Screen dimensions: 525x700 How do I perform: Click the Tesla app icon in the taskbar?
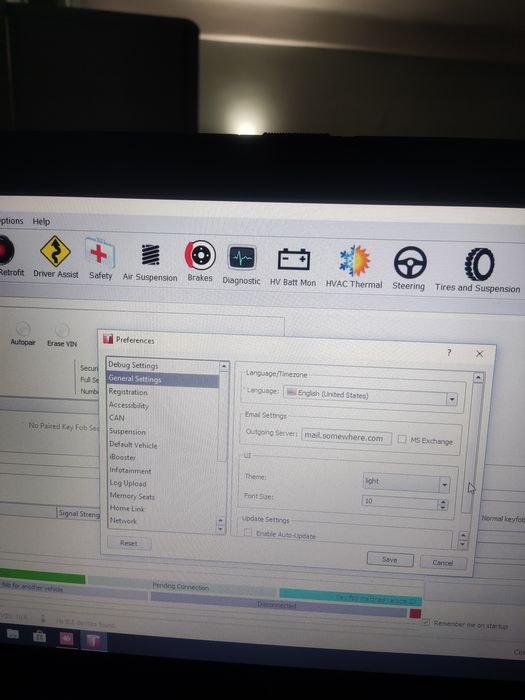tap(93, 641)
